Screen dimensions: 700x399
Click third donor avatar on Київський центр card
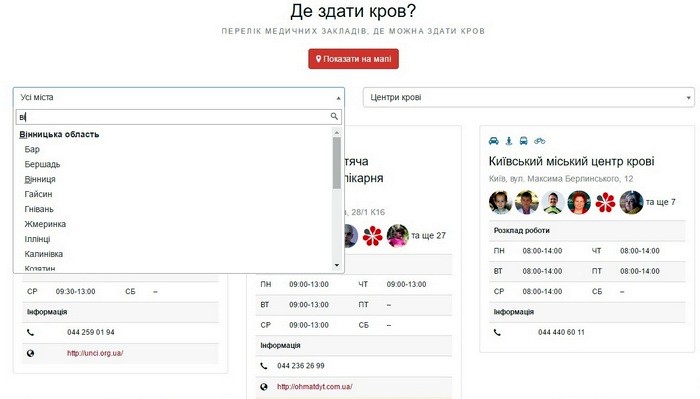pos(553,202)
